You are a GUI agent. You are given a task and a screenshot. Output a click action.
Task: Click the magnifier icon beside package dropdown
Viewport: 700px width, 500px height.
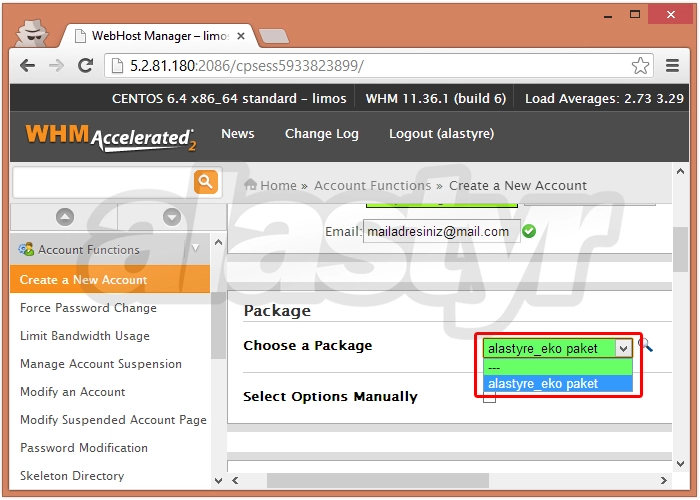(x=646, y=345)
